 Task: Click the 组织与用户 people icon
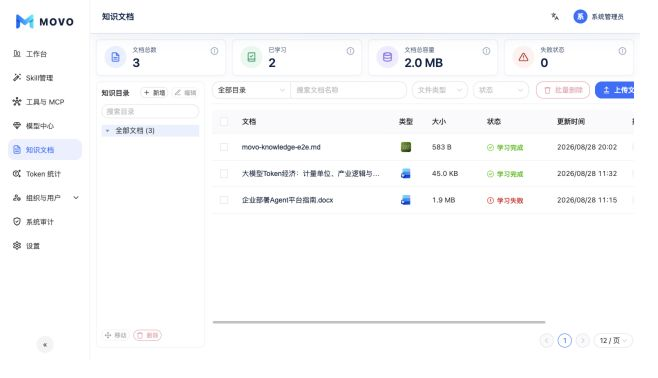point(17,198)
